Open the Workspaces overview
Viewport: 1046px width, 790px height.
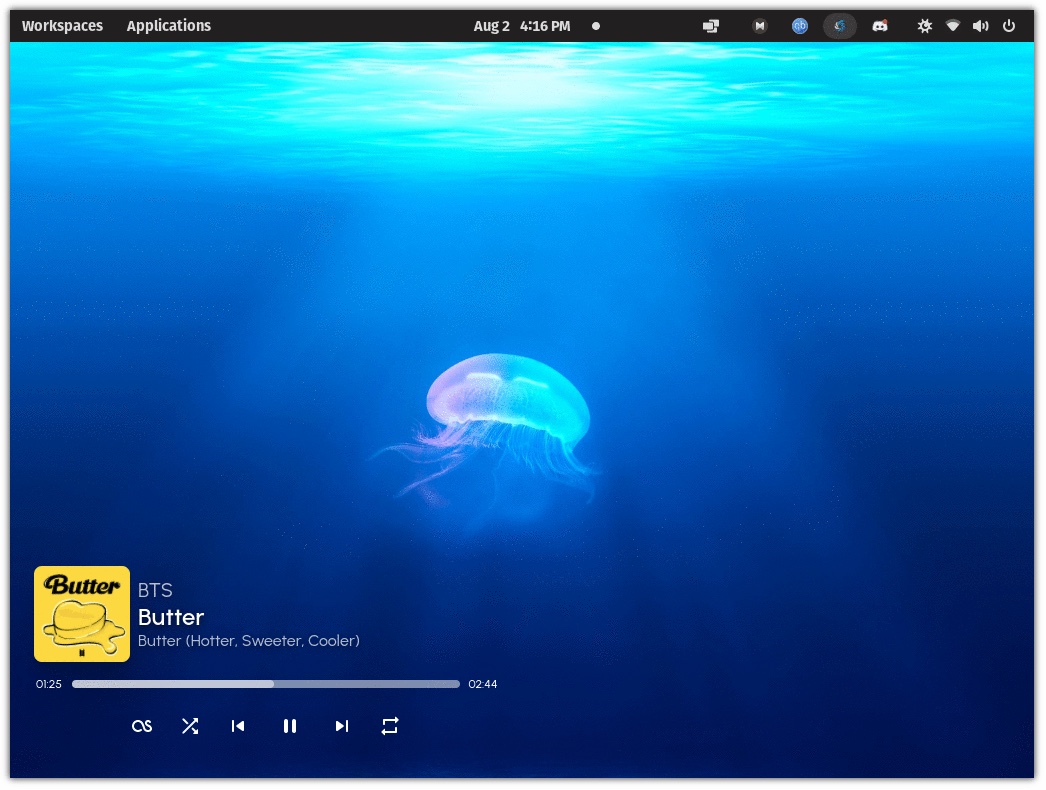point(62,26)
